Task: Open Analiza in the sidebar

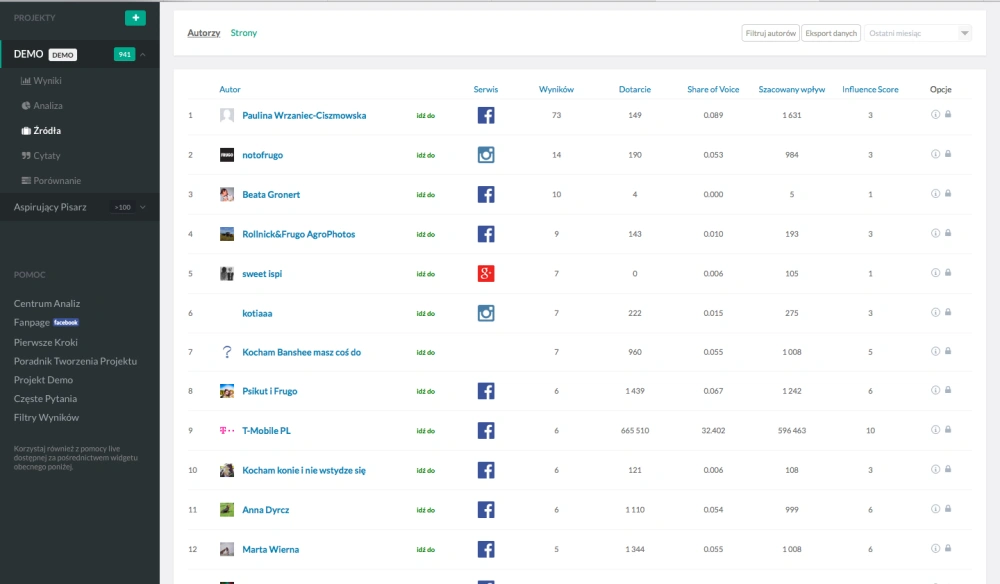Action: tap(47, 105)
